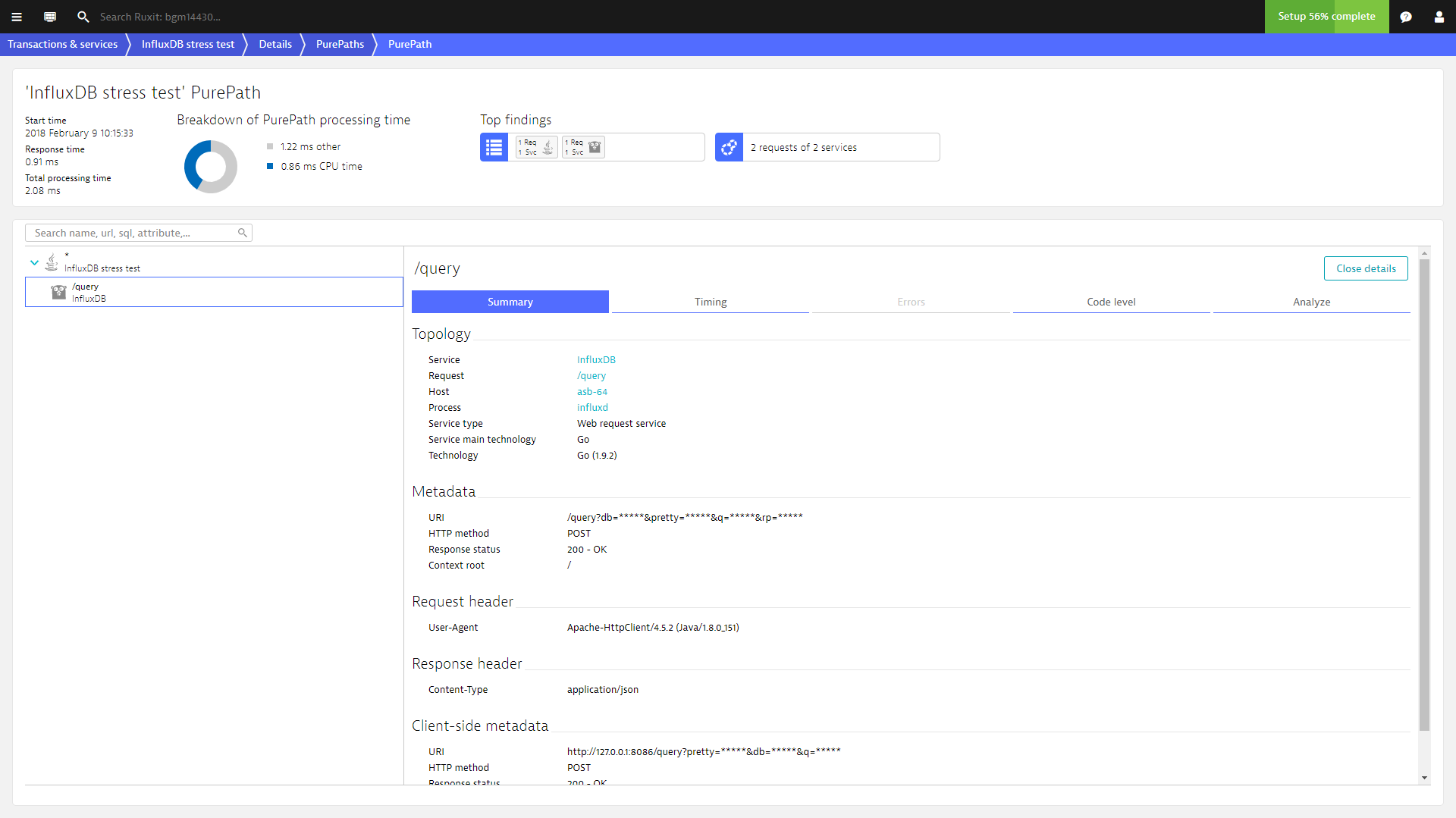Click the breakdown donut chart

click(x=211, y=166)
